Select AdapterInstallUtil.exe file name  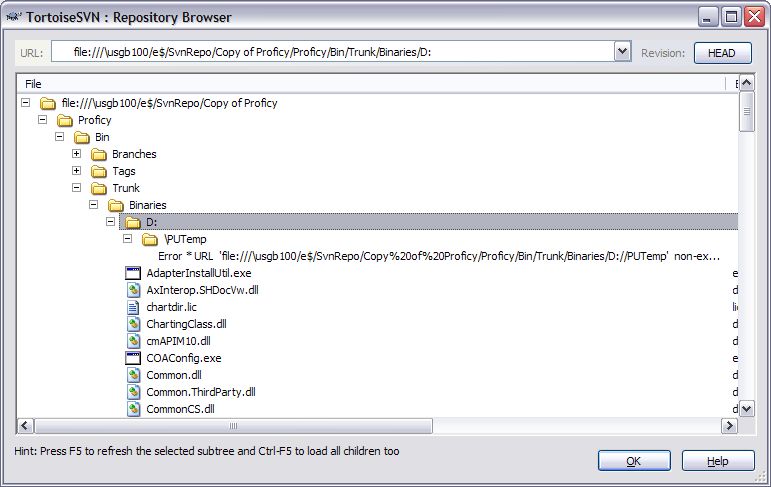pos(199,273)
